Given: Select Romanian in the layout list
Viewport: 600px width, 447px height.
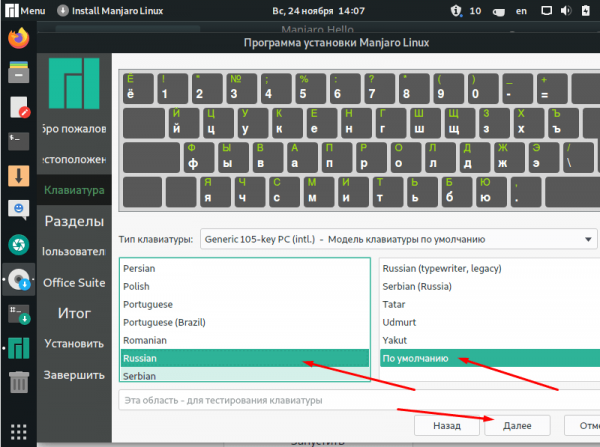Looking at the screenshot, I should [x=245, y=340].
